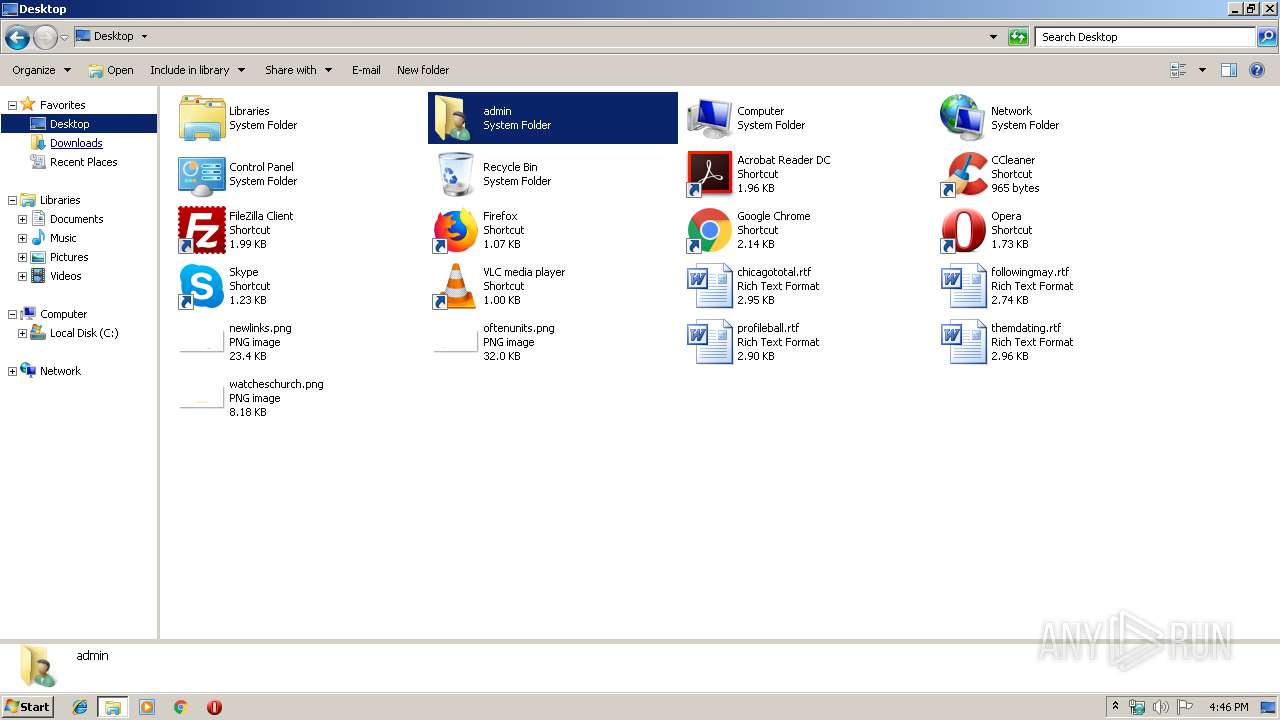Click the Back navigation arrow button
Image resolution: width=1280 pixels, height=720 pixels.
point(17,37)
